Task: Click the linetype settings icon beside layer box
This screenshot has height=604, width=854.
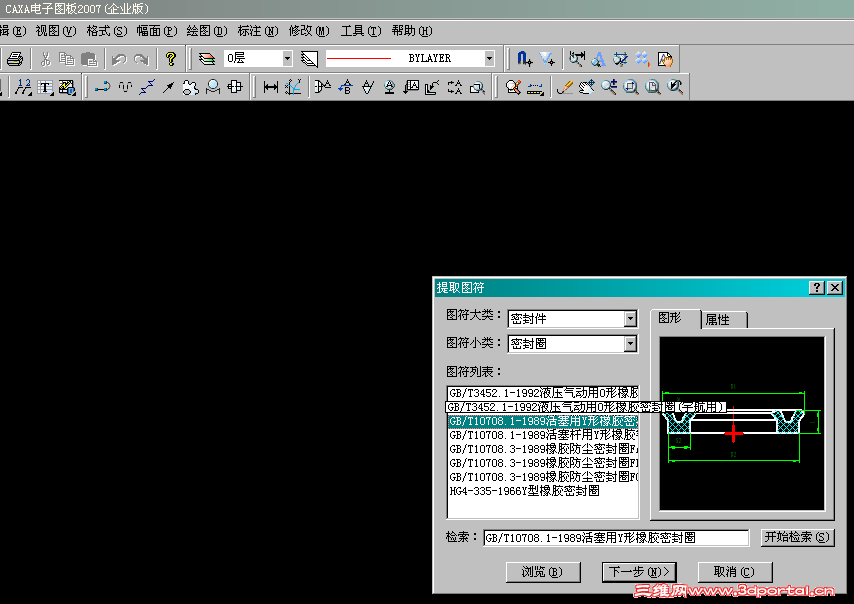Action: (x=309, y=58)
